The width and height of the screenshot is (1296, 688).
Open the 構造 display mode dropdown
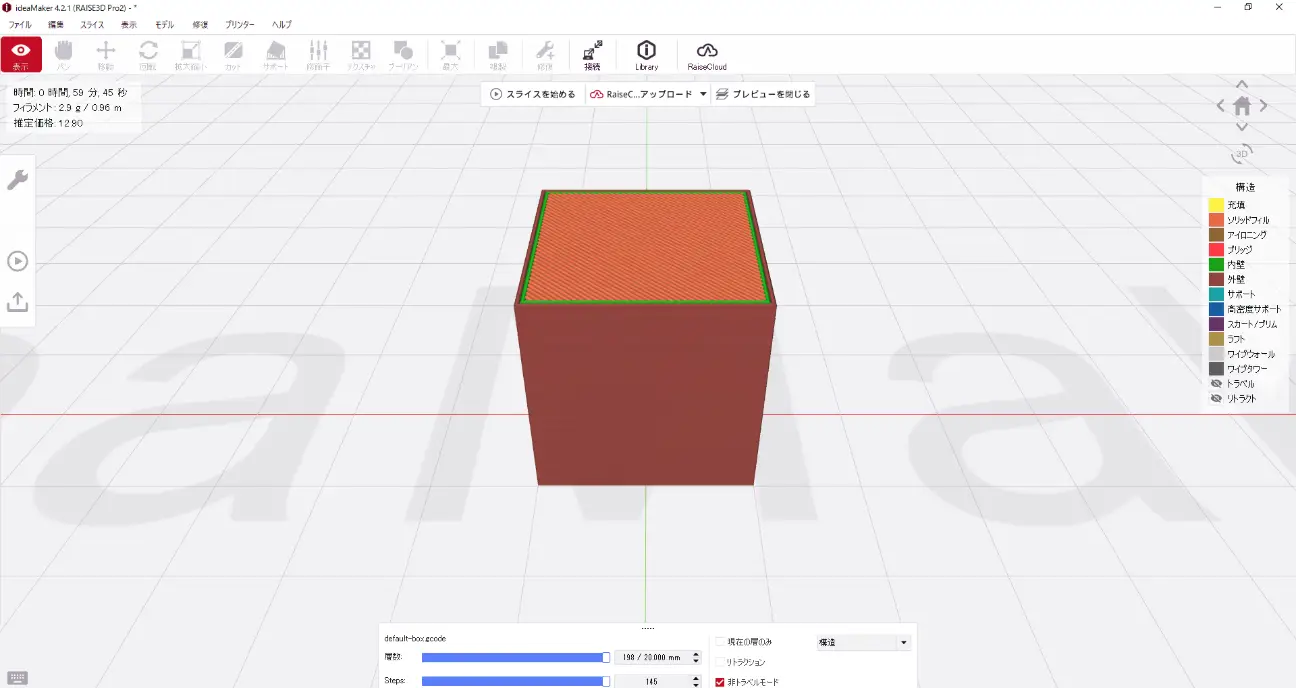863,642
